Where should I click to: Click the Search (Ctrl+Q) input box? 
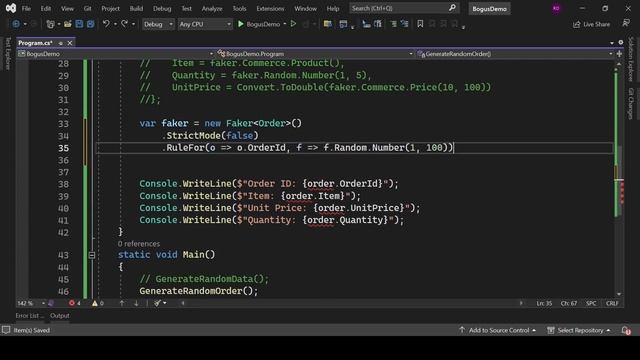coord(404,8)
